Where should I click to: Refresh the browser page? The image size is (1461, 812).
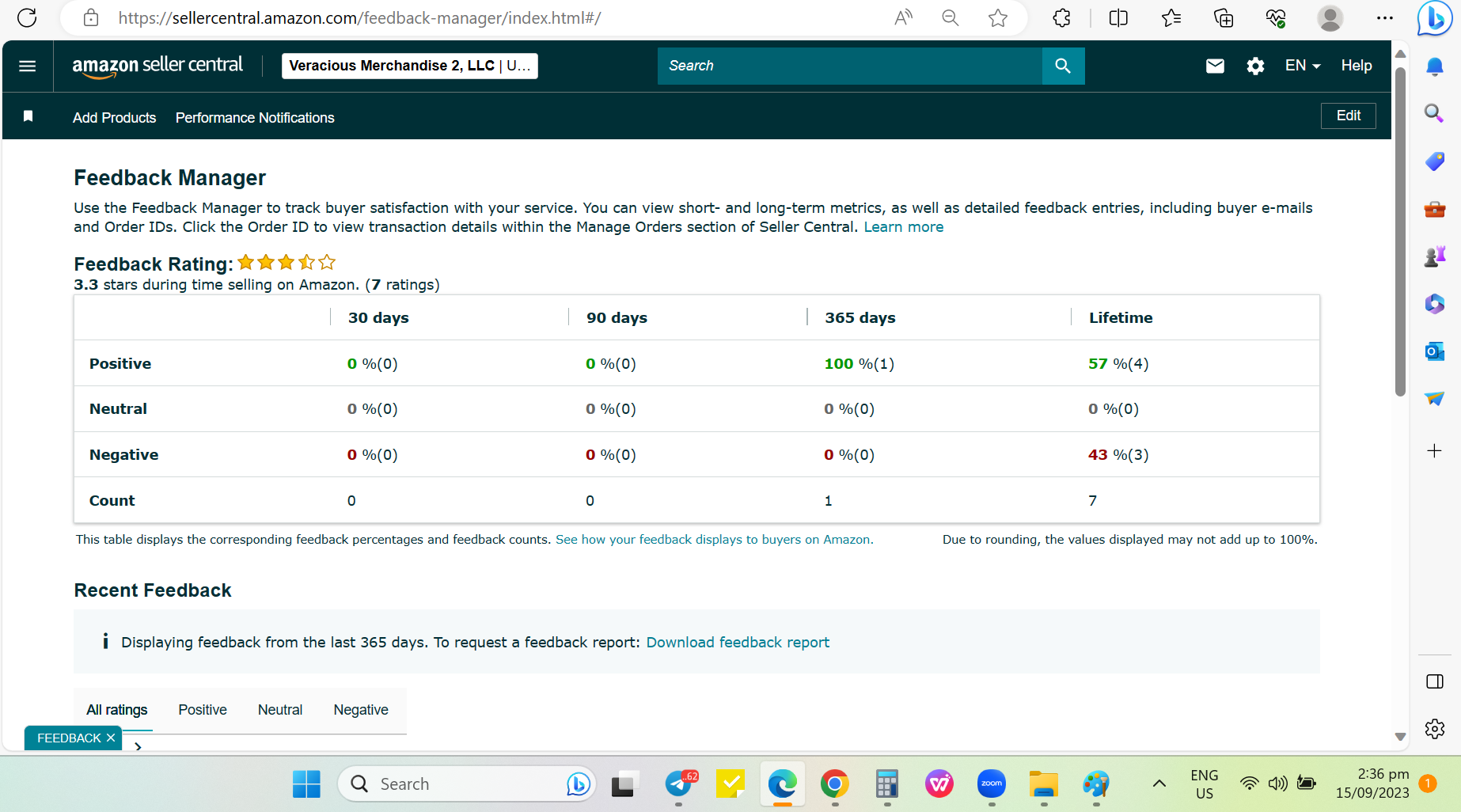click(27, 17)
